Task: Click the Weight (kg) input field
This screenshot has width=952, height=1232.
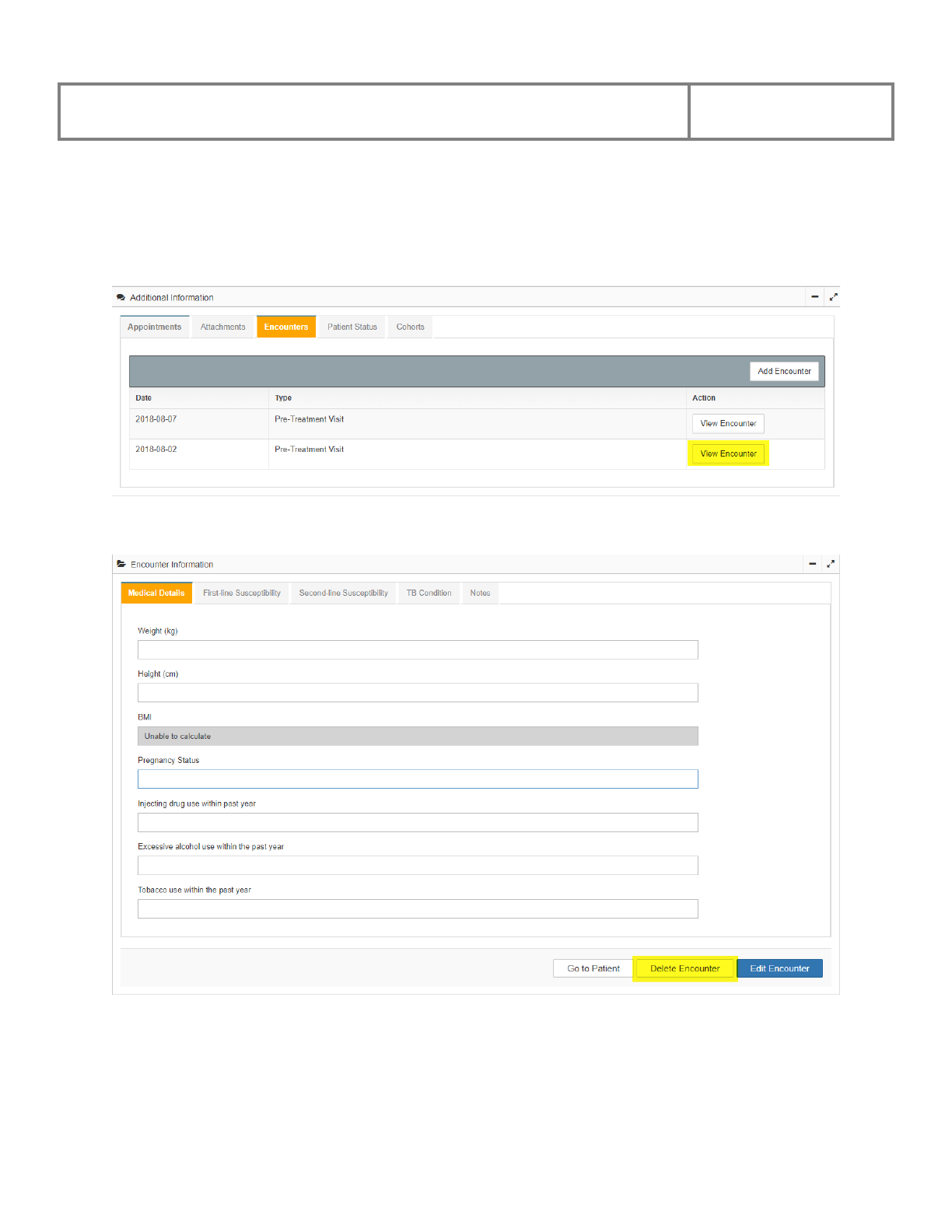Action: [418, 649]
